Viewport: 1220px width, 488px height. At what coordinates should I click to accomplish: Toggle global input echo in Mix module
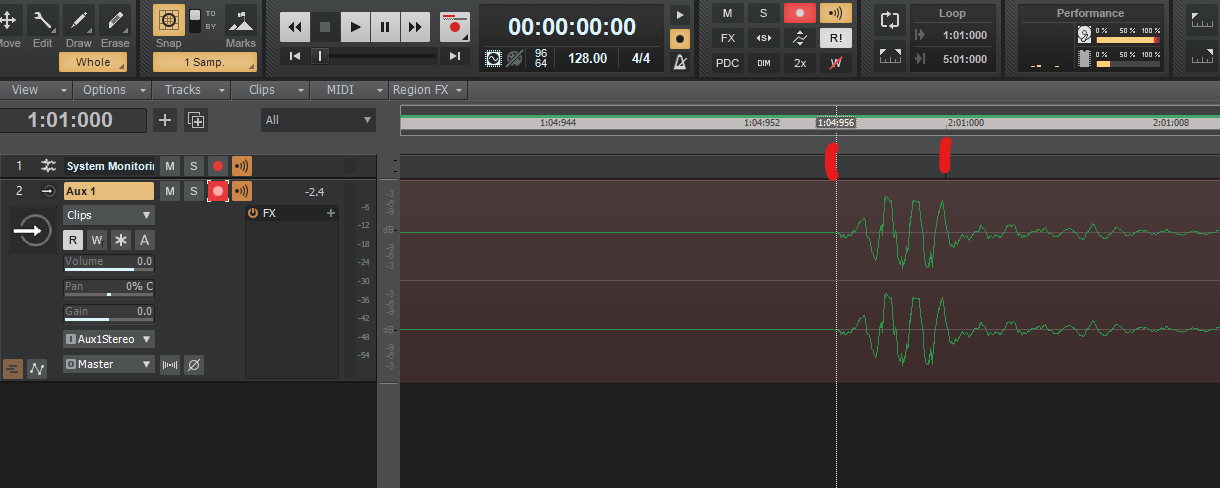[x=835, y=13]
